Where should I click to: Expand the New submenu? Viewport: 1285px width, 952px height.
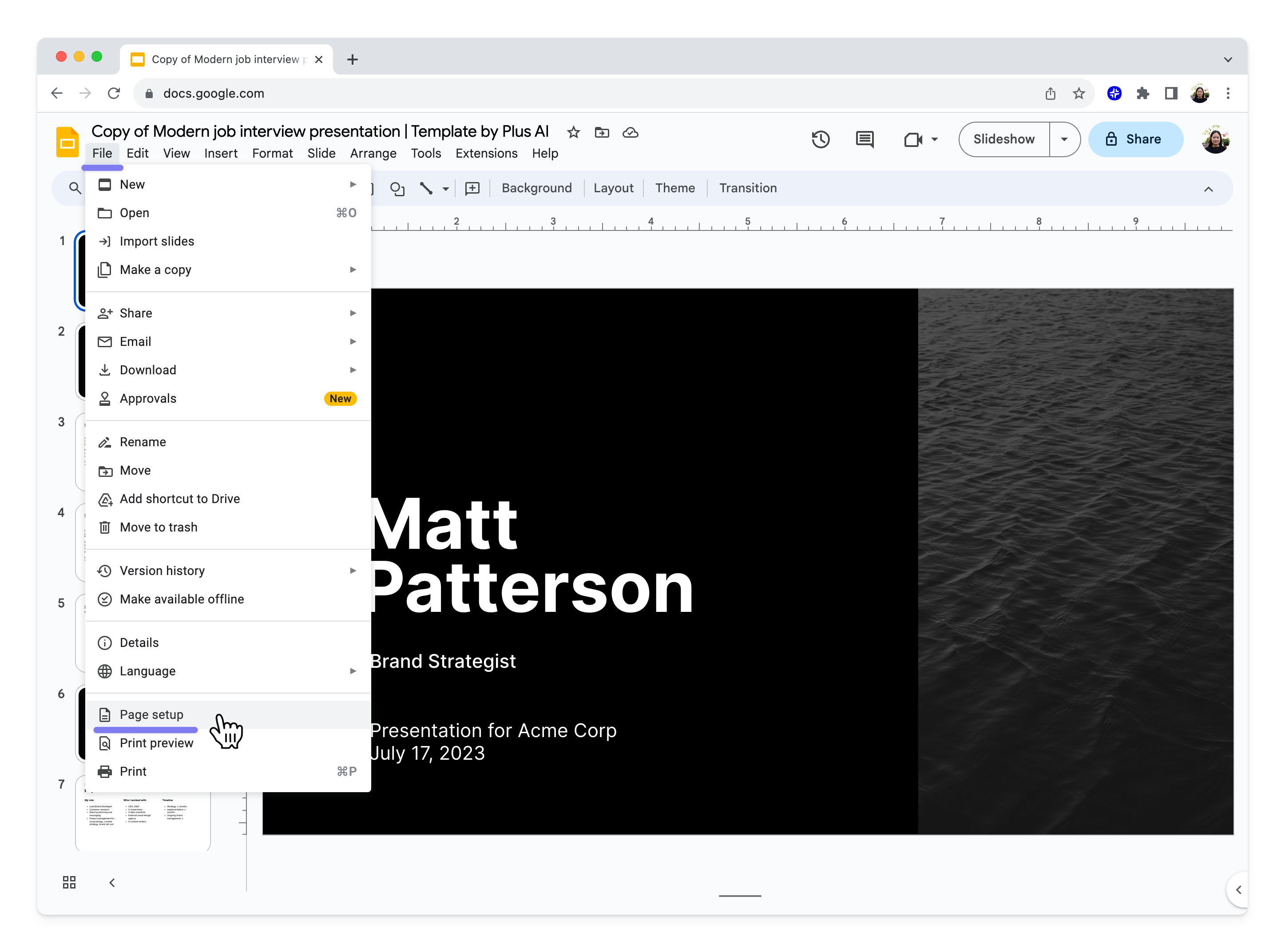[x=353, y=184]
